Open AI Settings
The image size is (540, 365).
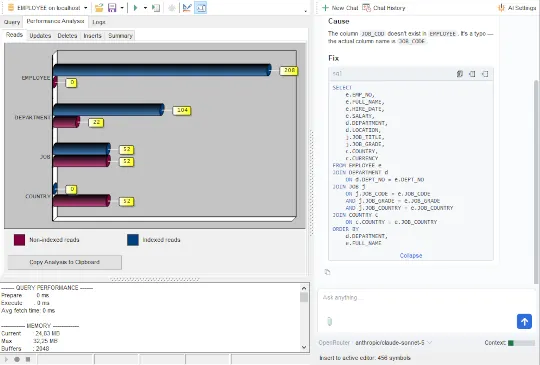click(517, 8)
